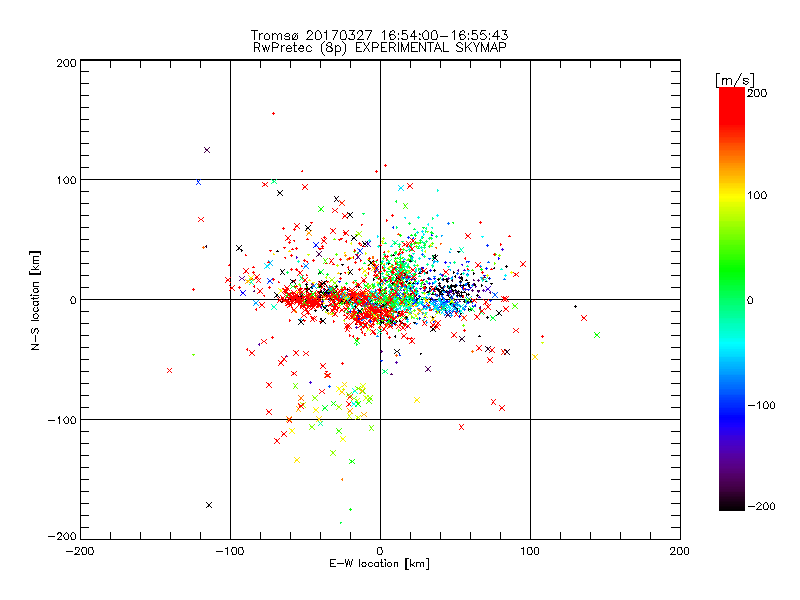
Task: Click the isolated black cross marker at bottom-left of the plot
Action: (209, 505)
